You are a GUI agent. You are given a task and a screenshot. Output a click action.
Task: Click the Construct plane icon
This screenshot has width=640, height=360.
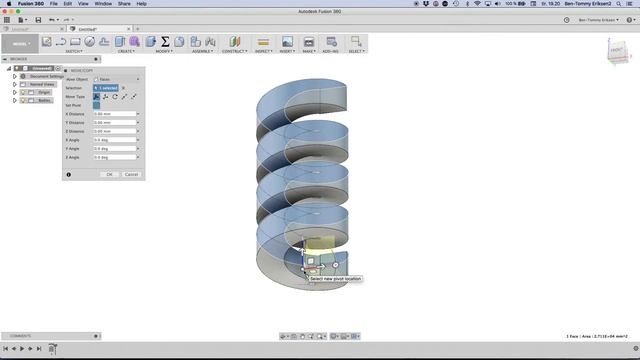tap(235, 42)
